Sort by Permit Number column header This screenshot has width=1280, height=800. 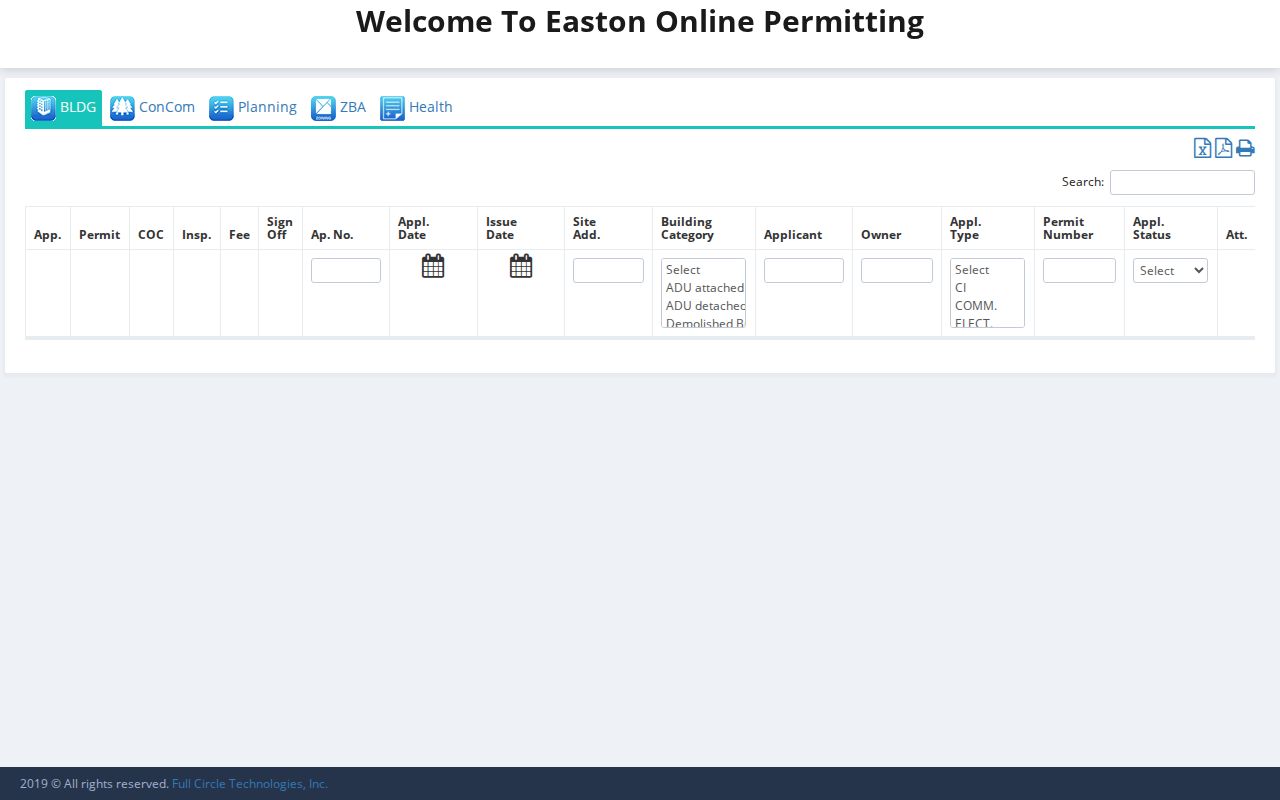(x=1079, y=228)
